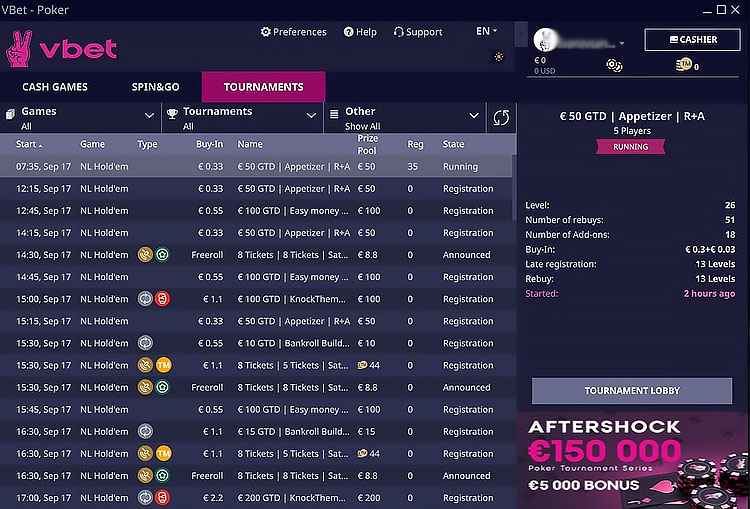Click the Help question mark icon
This screenshot has height=509, width=750.
coord(348,32)
